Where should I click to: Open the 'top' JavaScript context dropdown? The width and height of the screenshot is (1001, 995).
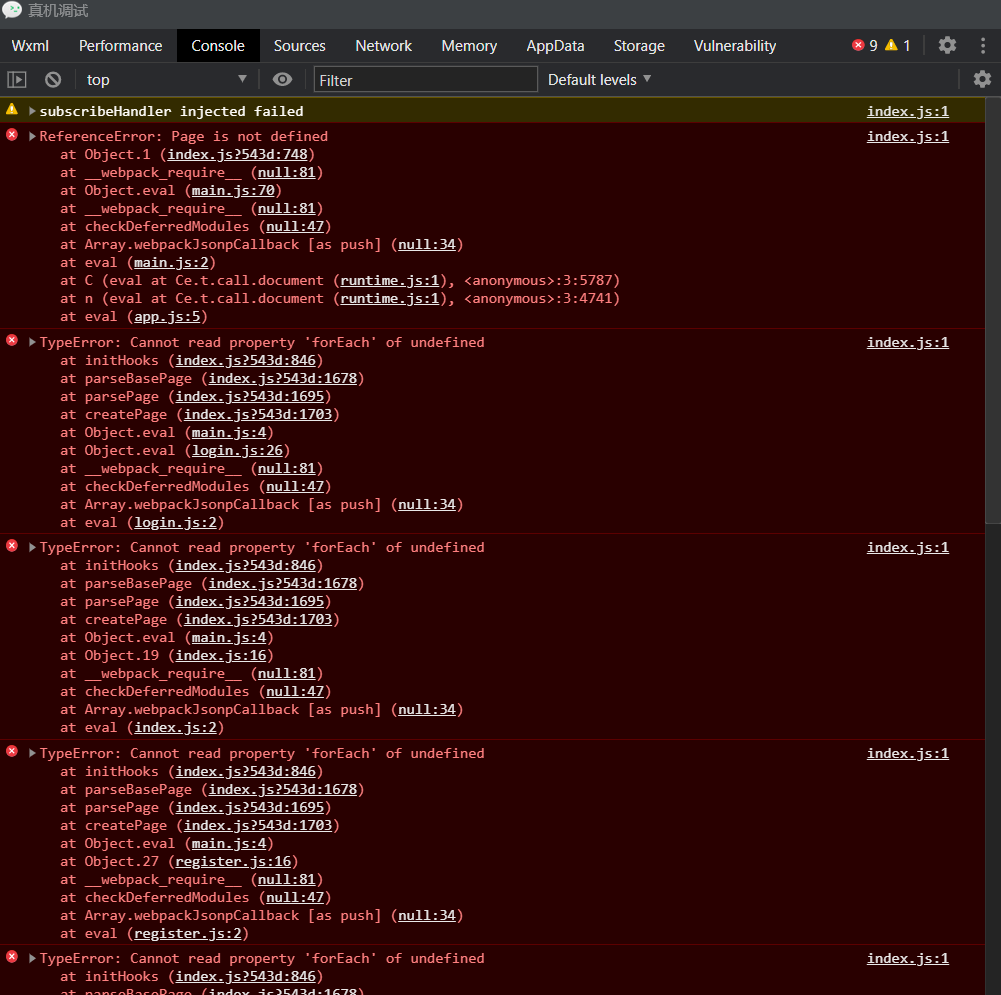pyautogui.click(x=166, y=80)
